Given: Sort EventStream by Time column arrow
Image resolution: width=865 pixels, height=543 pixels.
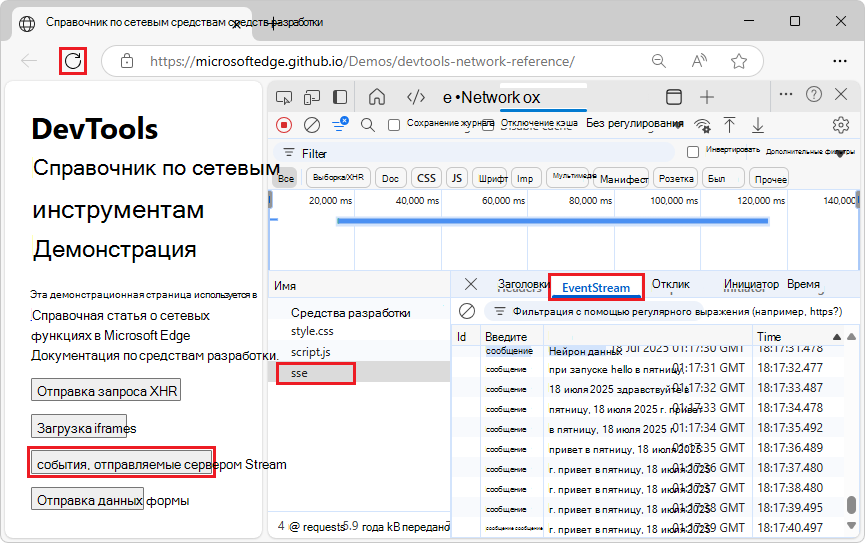Looking at the screenshot, I should click(x=837, y=337).
